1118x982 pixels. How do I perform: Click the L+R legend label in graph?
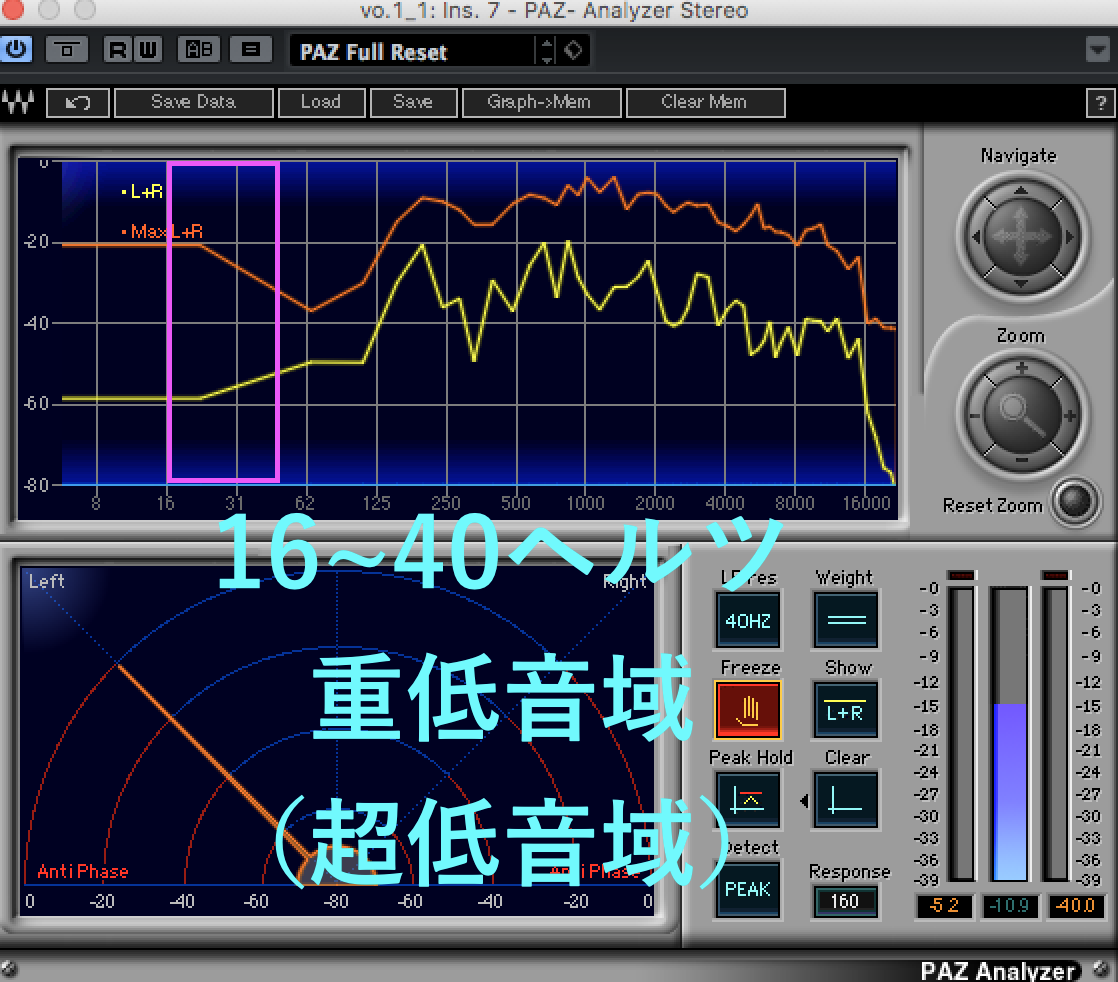tap(146, 191)
